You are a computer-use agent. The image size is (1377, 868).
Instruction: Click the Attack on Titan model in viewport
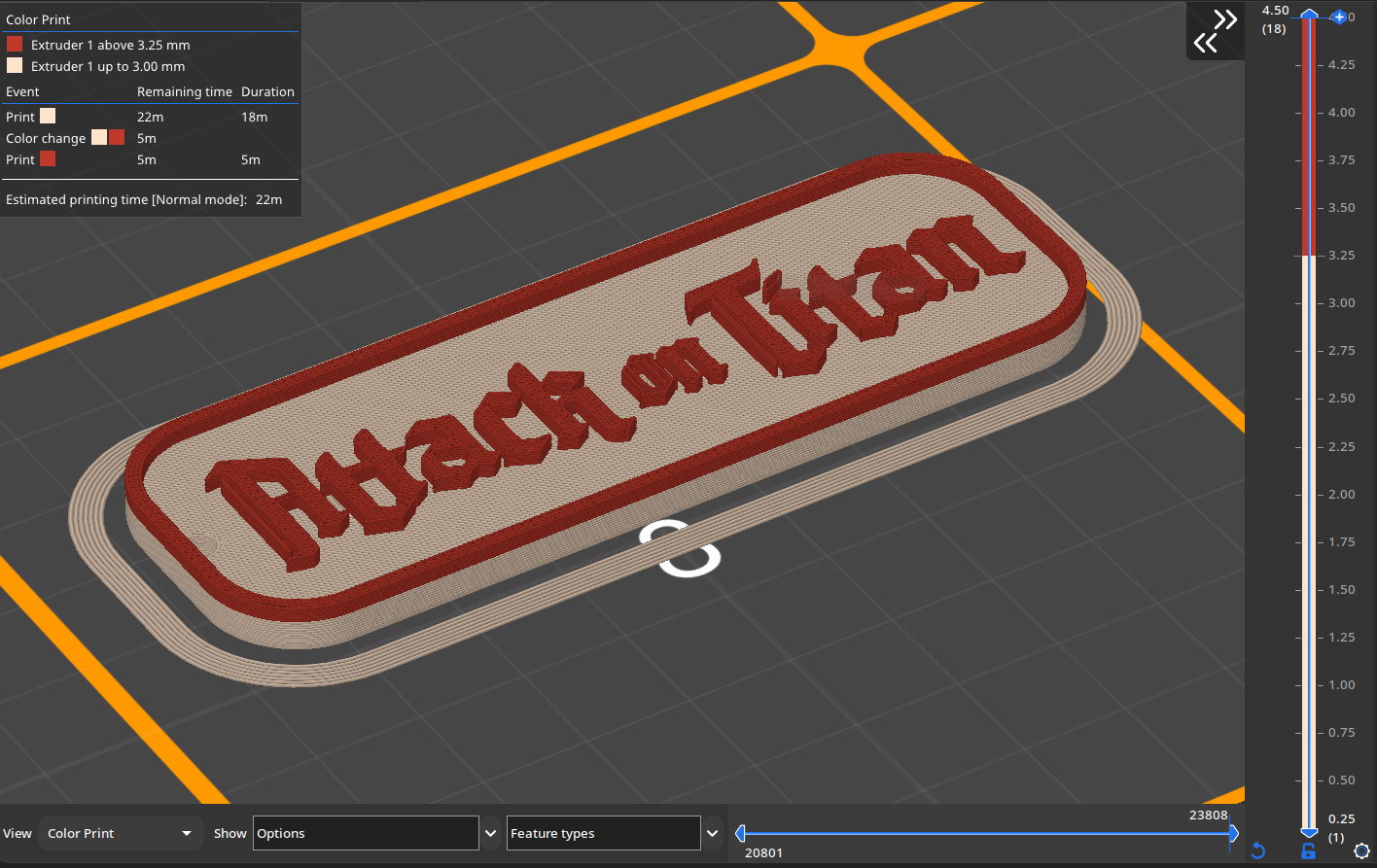click(603, 408)
